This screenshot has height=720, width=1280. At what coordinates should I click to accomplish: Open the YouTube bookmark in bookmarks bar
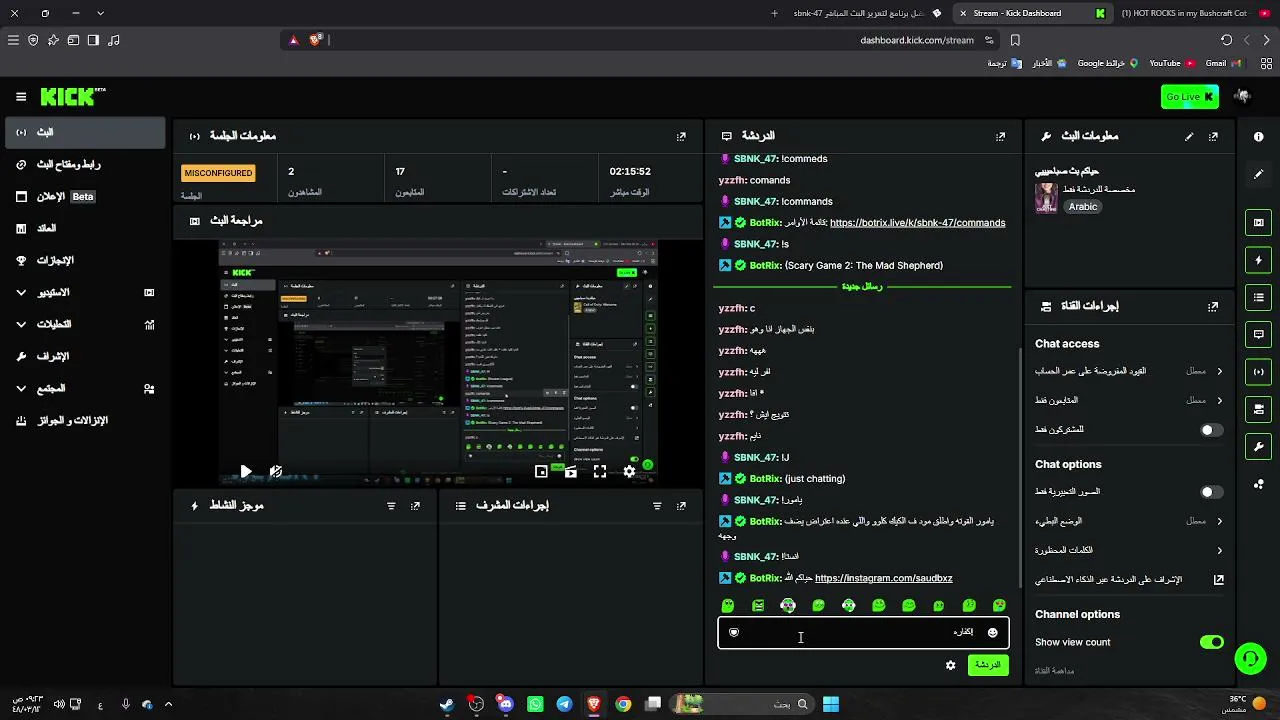pos(1172,63)
